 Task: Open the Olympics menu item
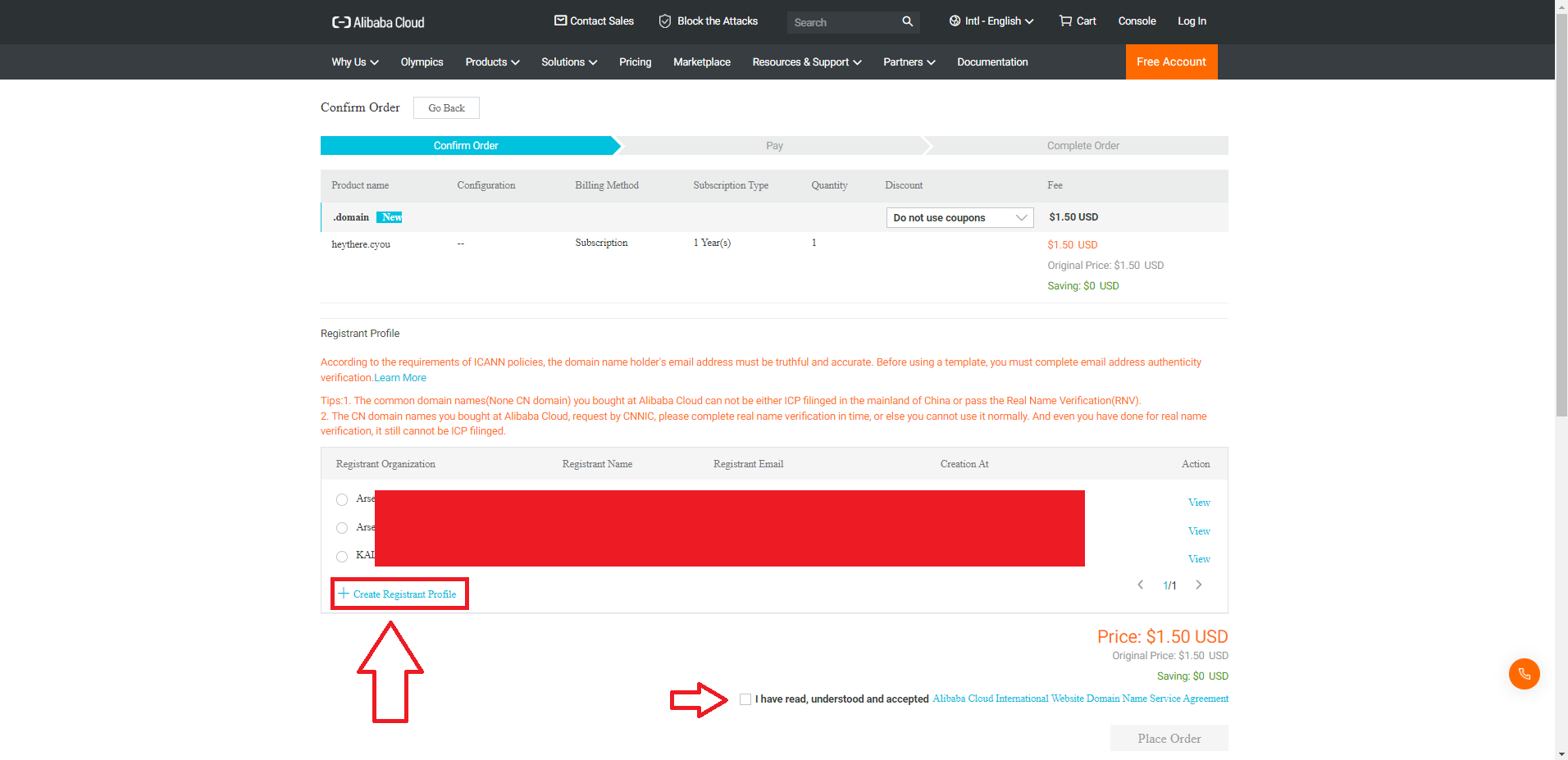click(422, 62)
